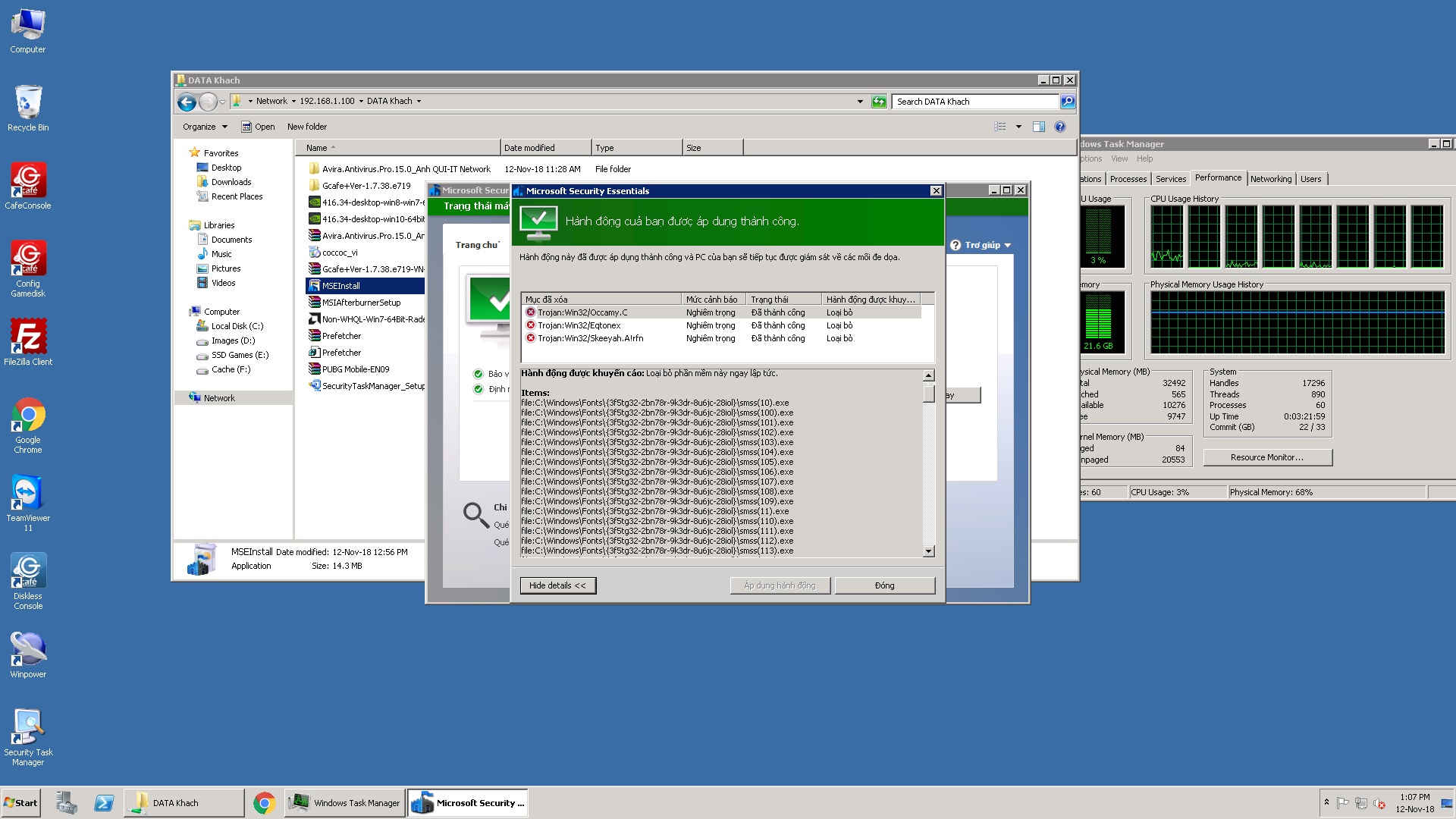Select the Trojan:Win32/Occamy.C row
The height and width of the screenshot is (819, 1456).
pos(720,312)
